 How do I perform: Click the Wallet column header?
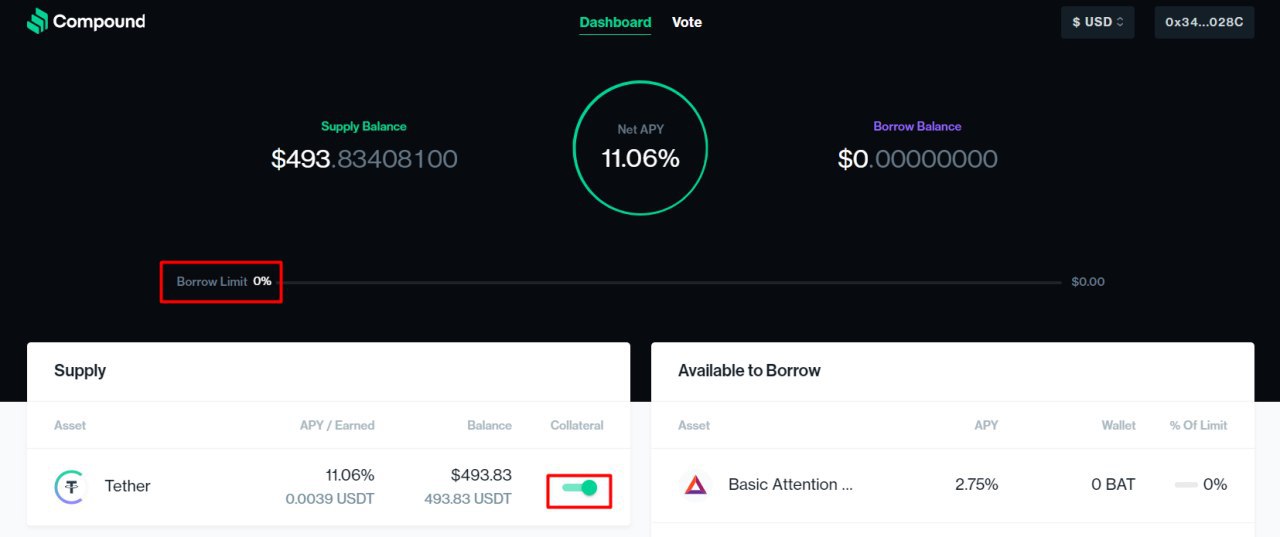1119,426
